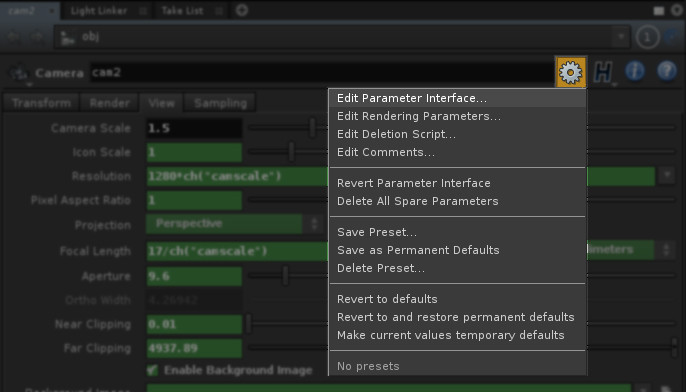This screenshot has width=686, height=392.
Task: Switch to the Transform tab
Action: tap(41, 103)
